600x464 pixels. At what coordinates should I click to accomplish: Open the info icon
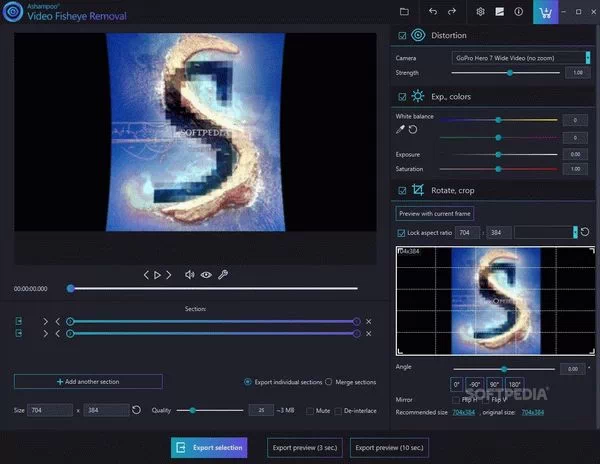click(518, 12)
